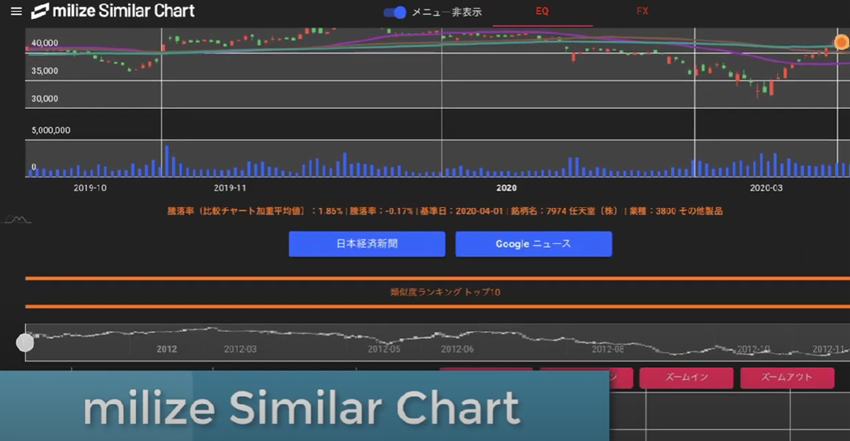
Task: Click the 基準日：2020-04-01 text
Action: 461,211
